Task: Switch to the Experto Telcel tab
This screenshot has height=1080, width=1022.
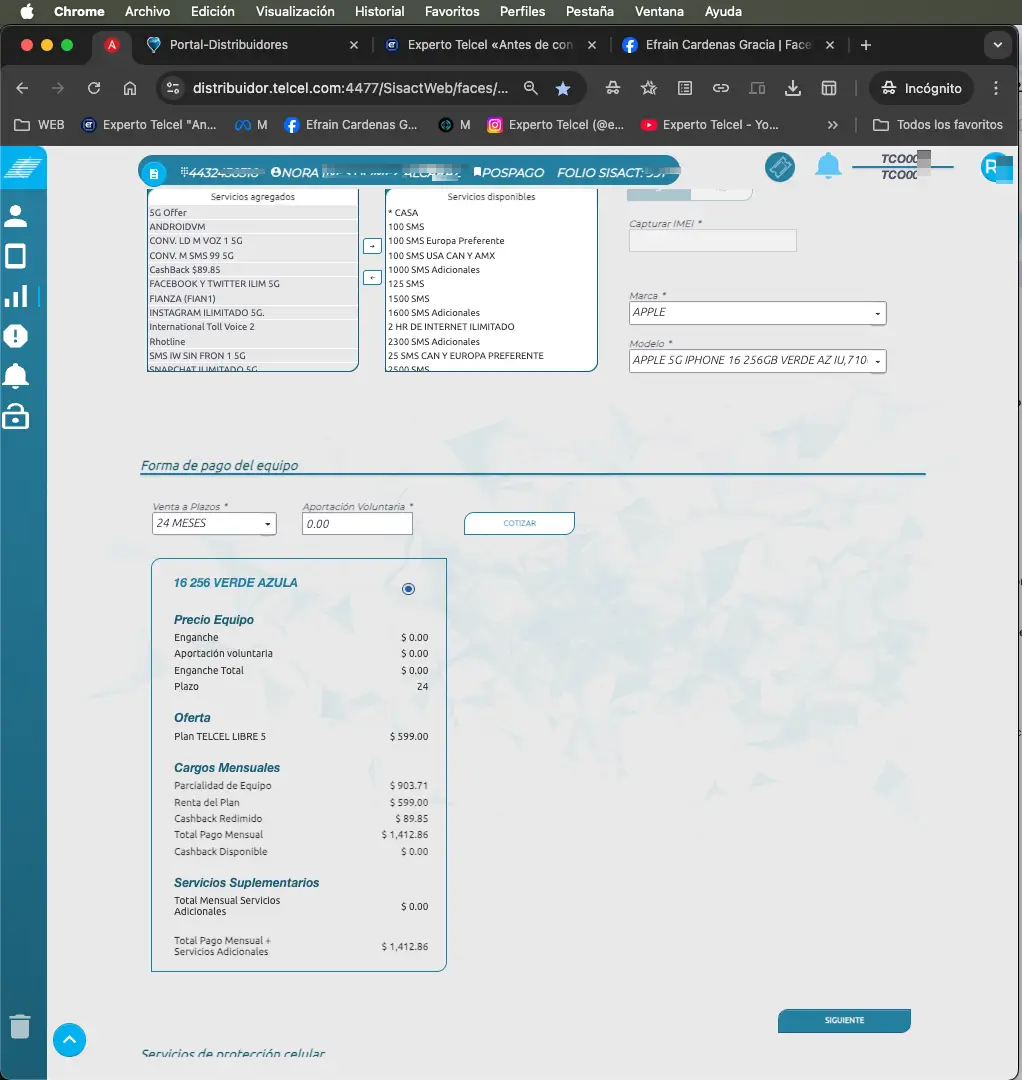Action: pyautogui.click(x=490, y=45)
